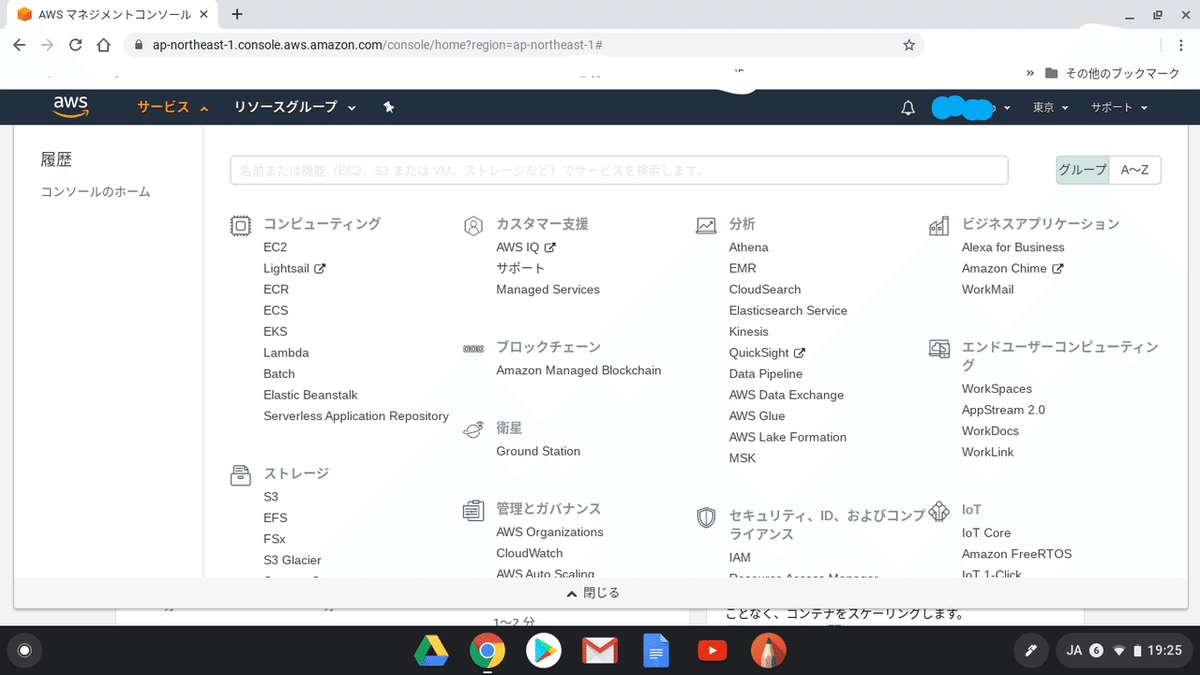Open the ChromeOS launcher button
The height and width of the screenshot is (675, 1200).
click(25, 651)
